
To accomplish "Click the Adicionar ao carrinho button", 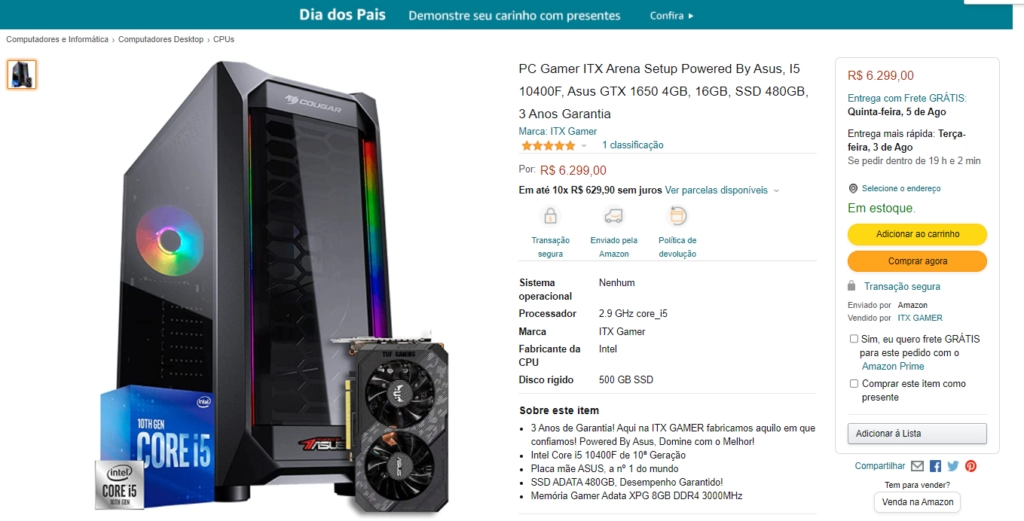I will (x=917, y=234).
